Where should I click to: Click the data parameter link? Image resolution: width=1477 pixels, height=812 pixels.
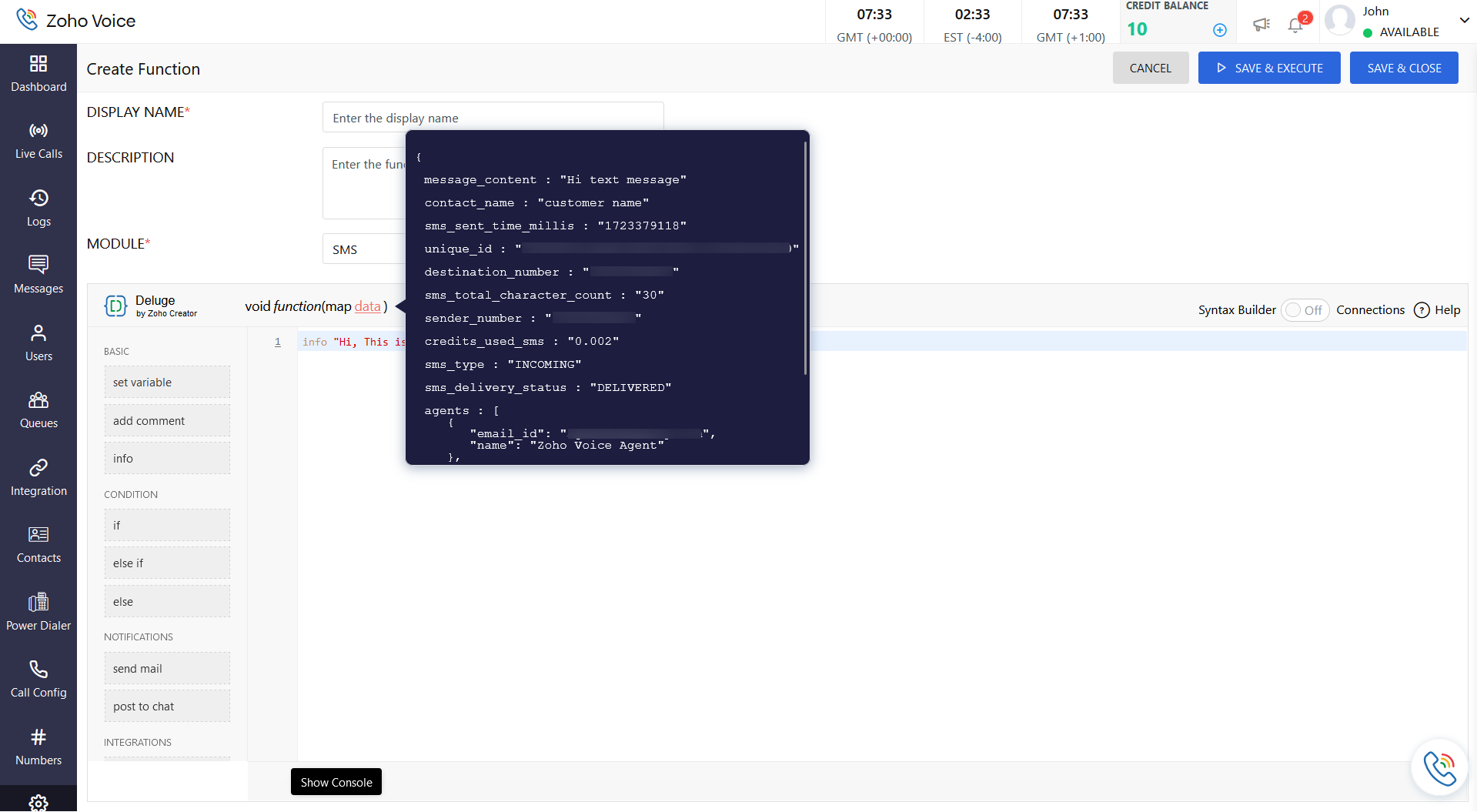[x=368, y=306]
